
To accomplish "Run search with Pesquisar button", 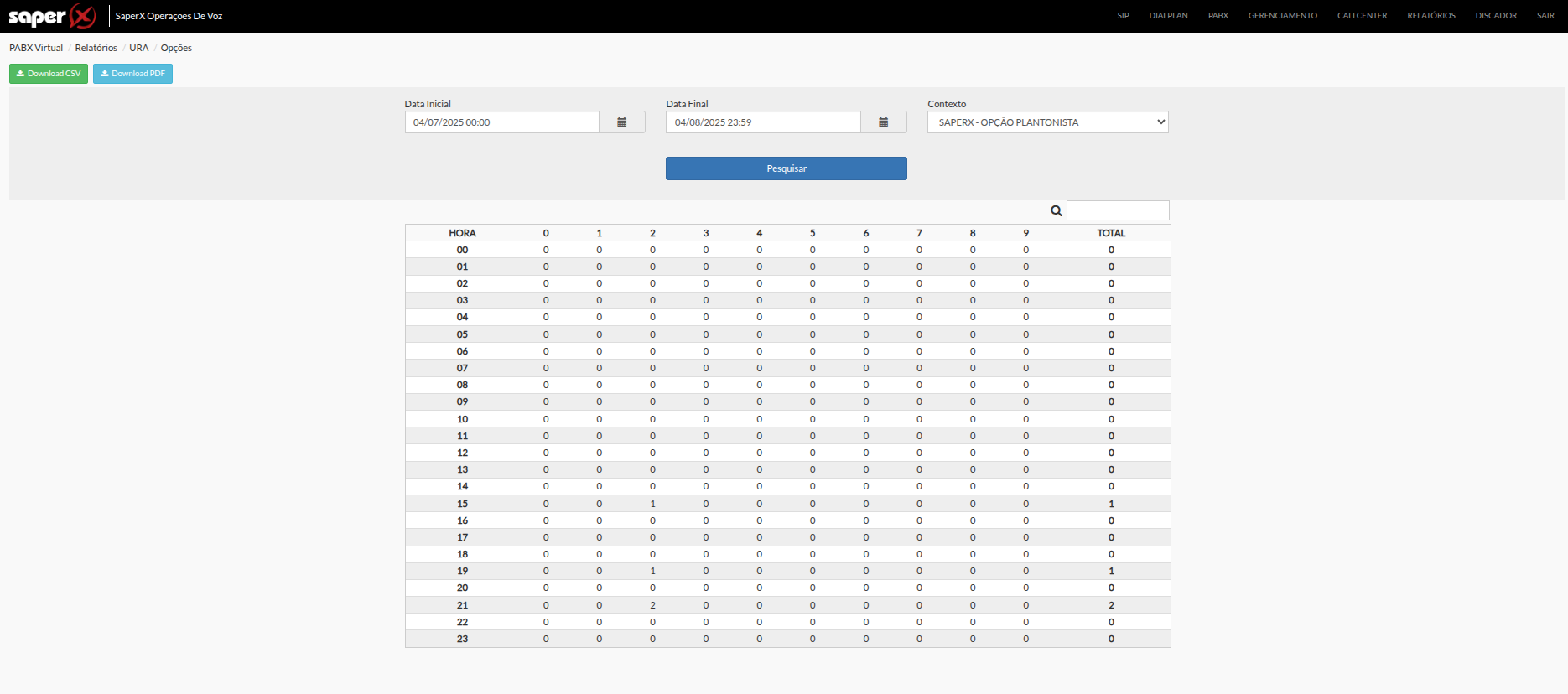I will pyautogui.click(x=787, y=168).
